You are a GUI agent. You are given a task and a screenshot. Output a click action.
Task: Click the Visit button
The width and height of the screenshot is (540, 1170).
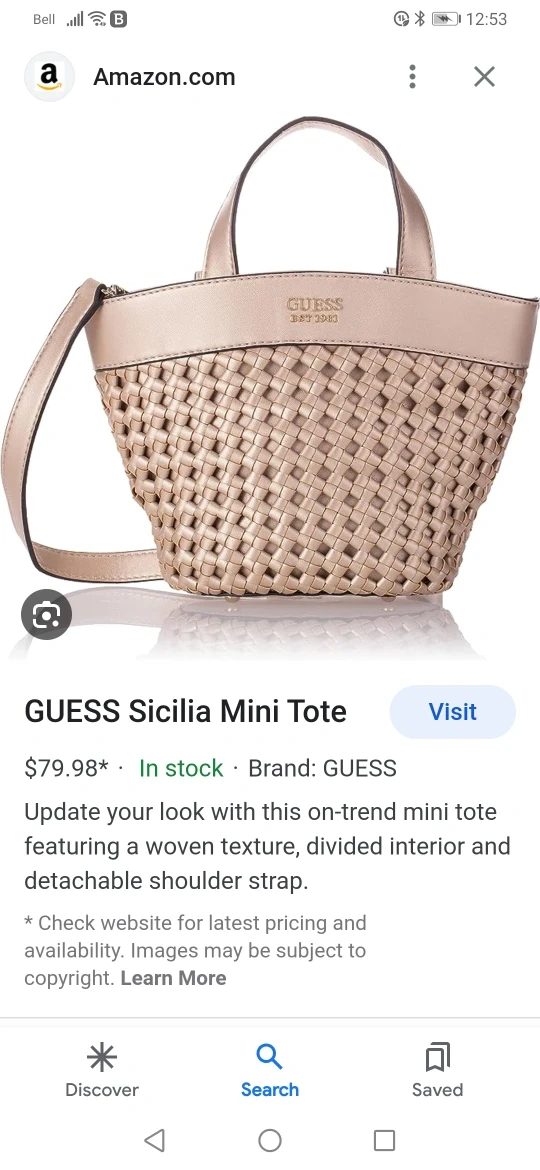point(453,712)
